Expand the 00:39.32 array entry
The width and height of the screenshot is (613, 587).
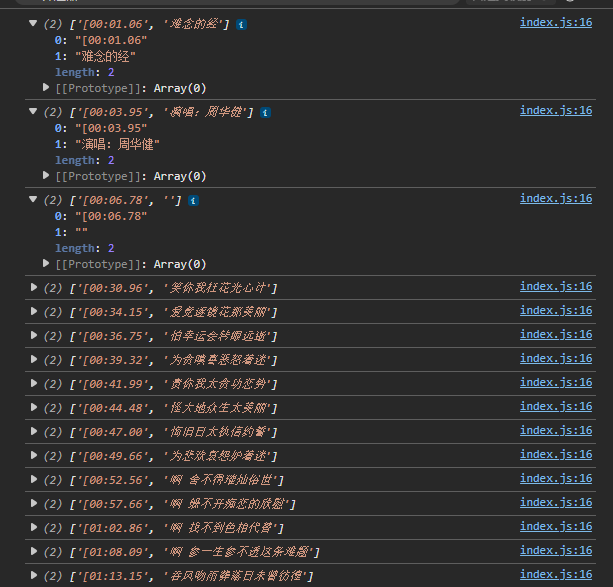click(34, 359)
